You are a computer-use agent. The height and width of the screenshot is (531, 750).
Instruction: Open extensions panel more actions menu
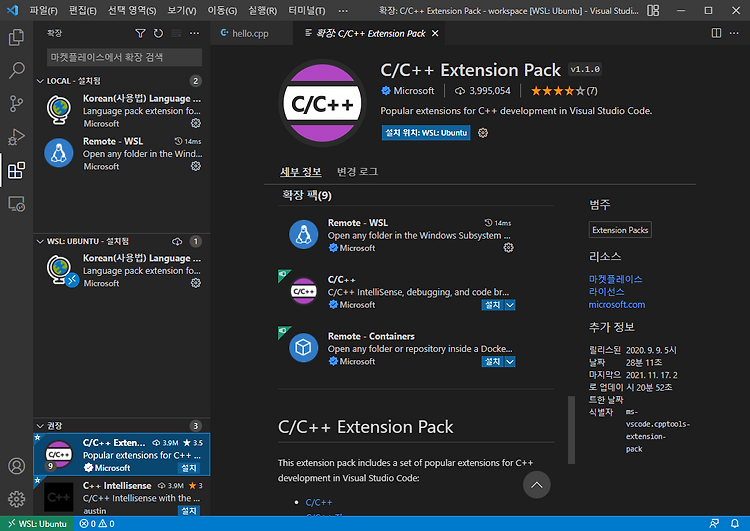[194, 33]
